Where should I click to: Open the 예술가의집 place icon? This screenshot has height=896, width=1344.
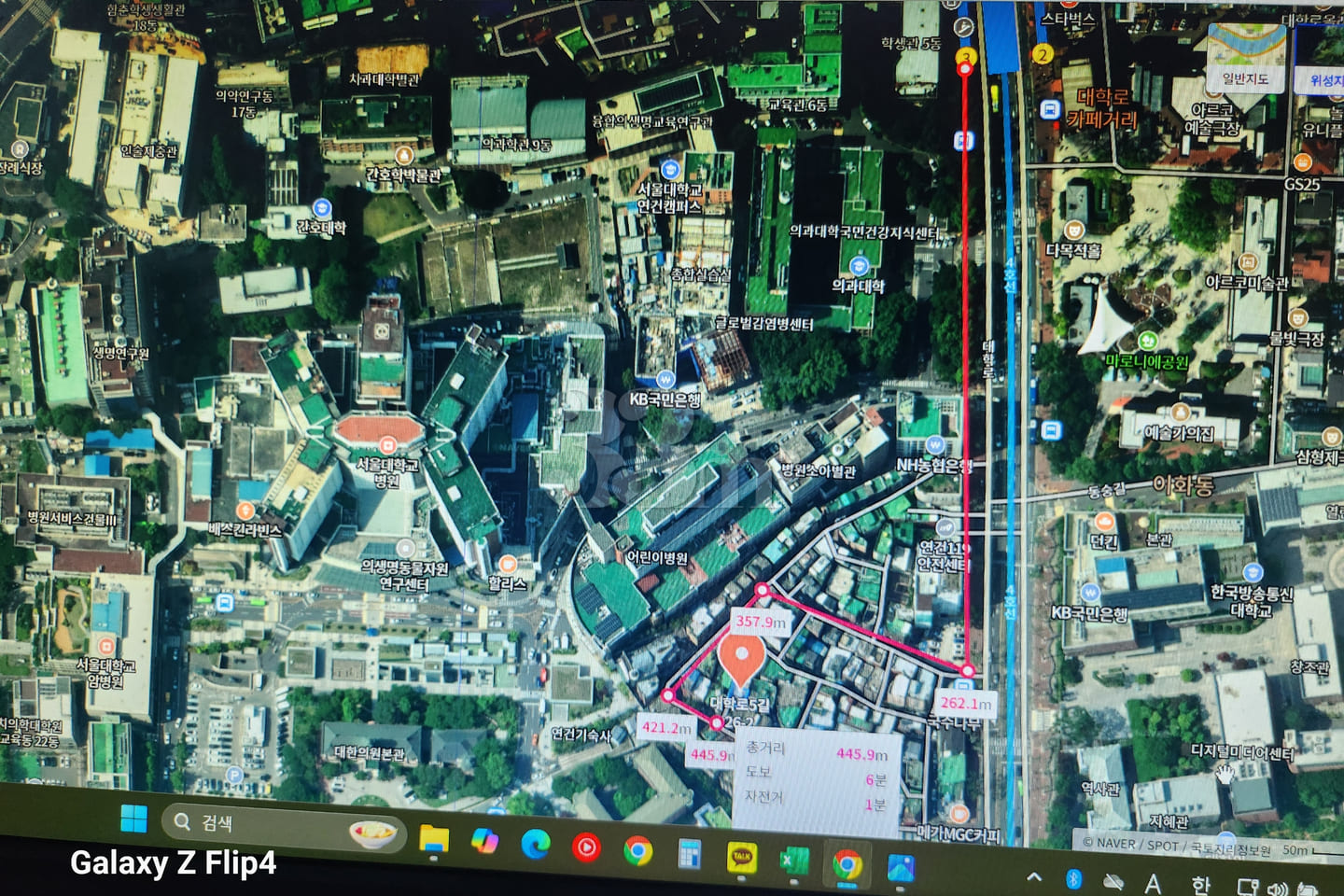click(x=1180, y=412)
